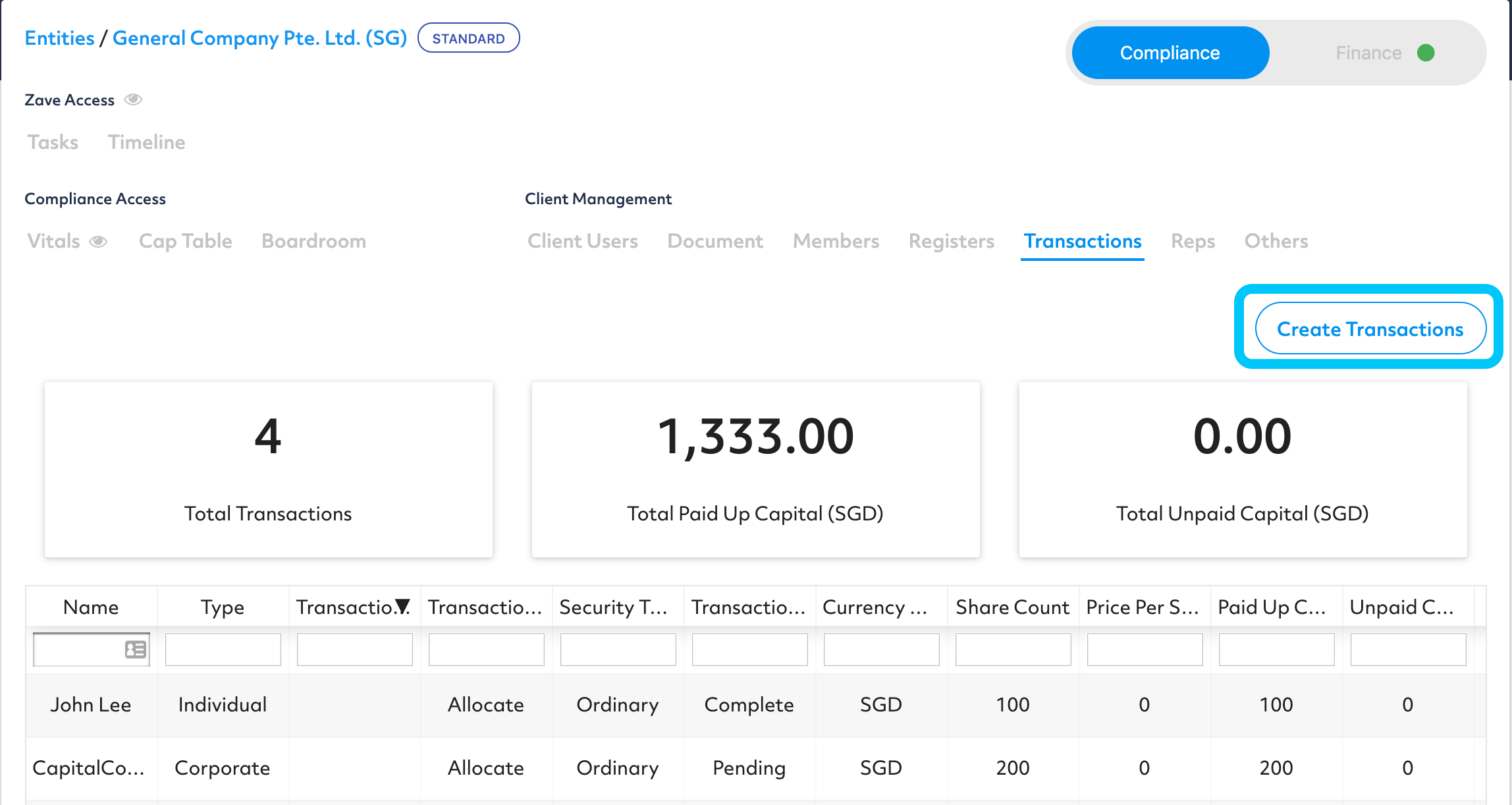The width and height of the screenshot is (1512, 805).
Task: Click Ordinary in the CapitalCo... row
Action: (618, 768)
